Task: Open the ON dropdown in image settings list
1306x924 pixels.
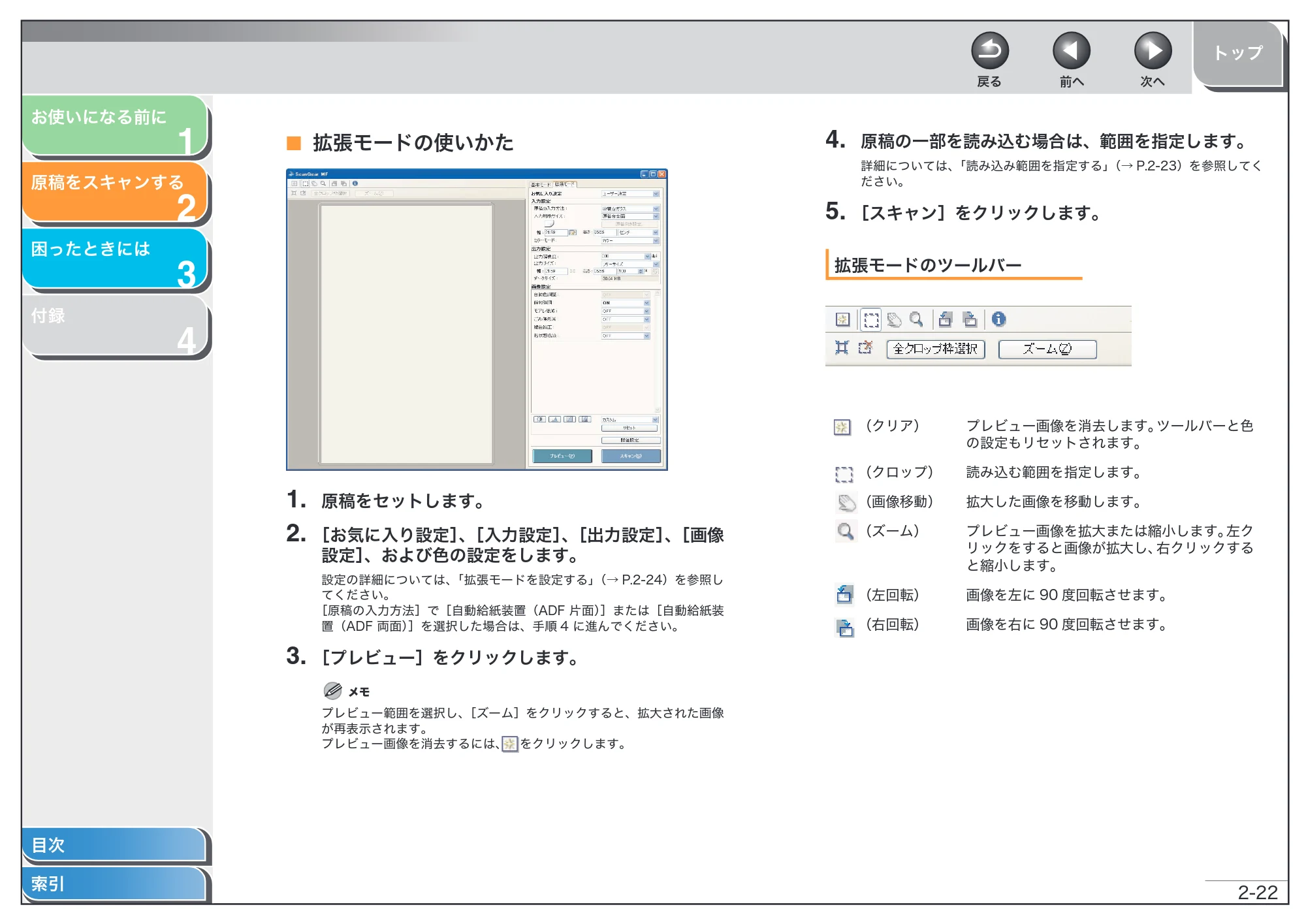Action: (626, 303)
